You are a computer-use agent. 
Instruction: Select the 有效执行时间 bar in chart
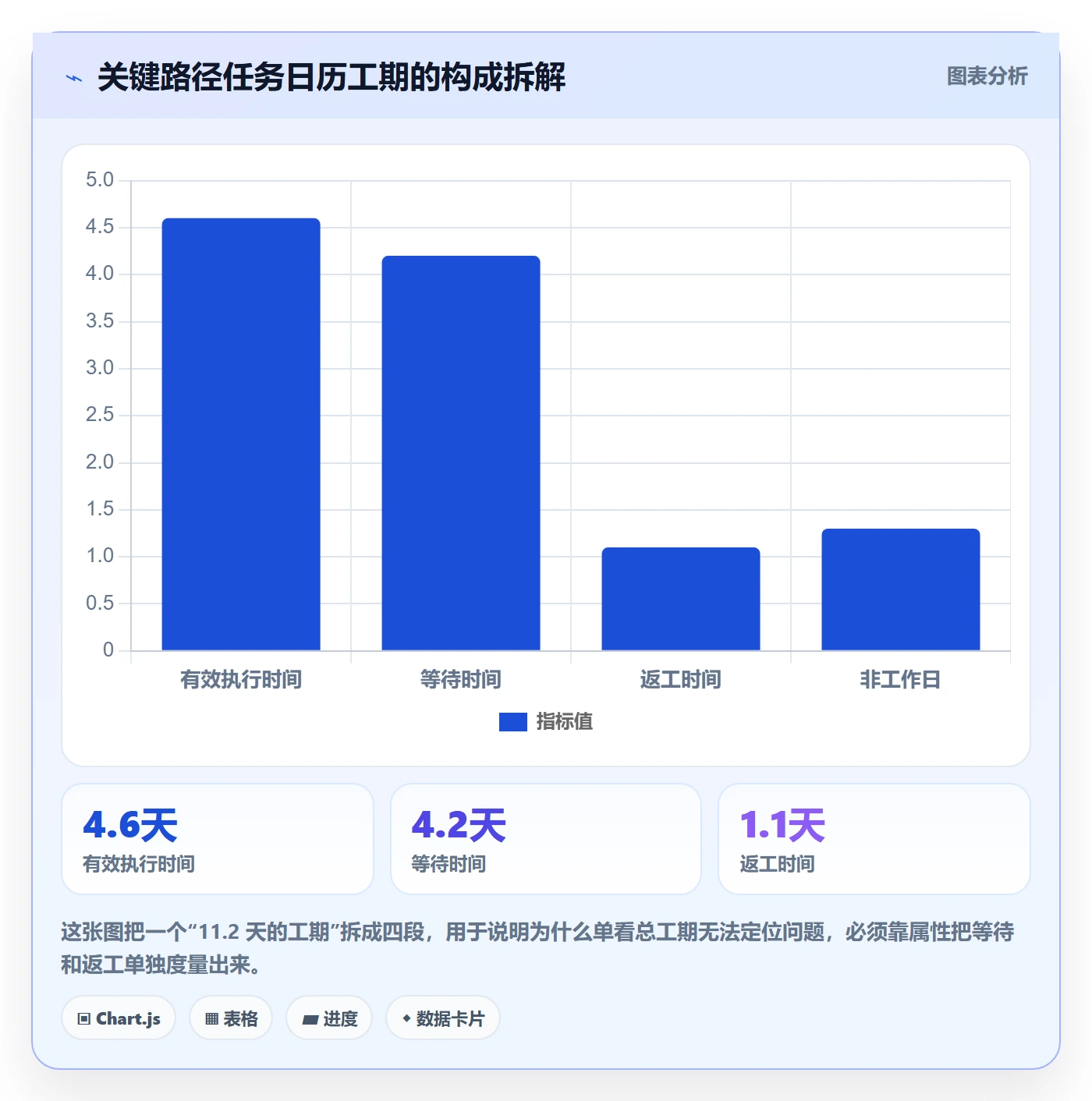(x=241, y=434)
